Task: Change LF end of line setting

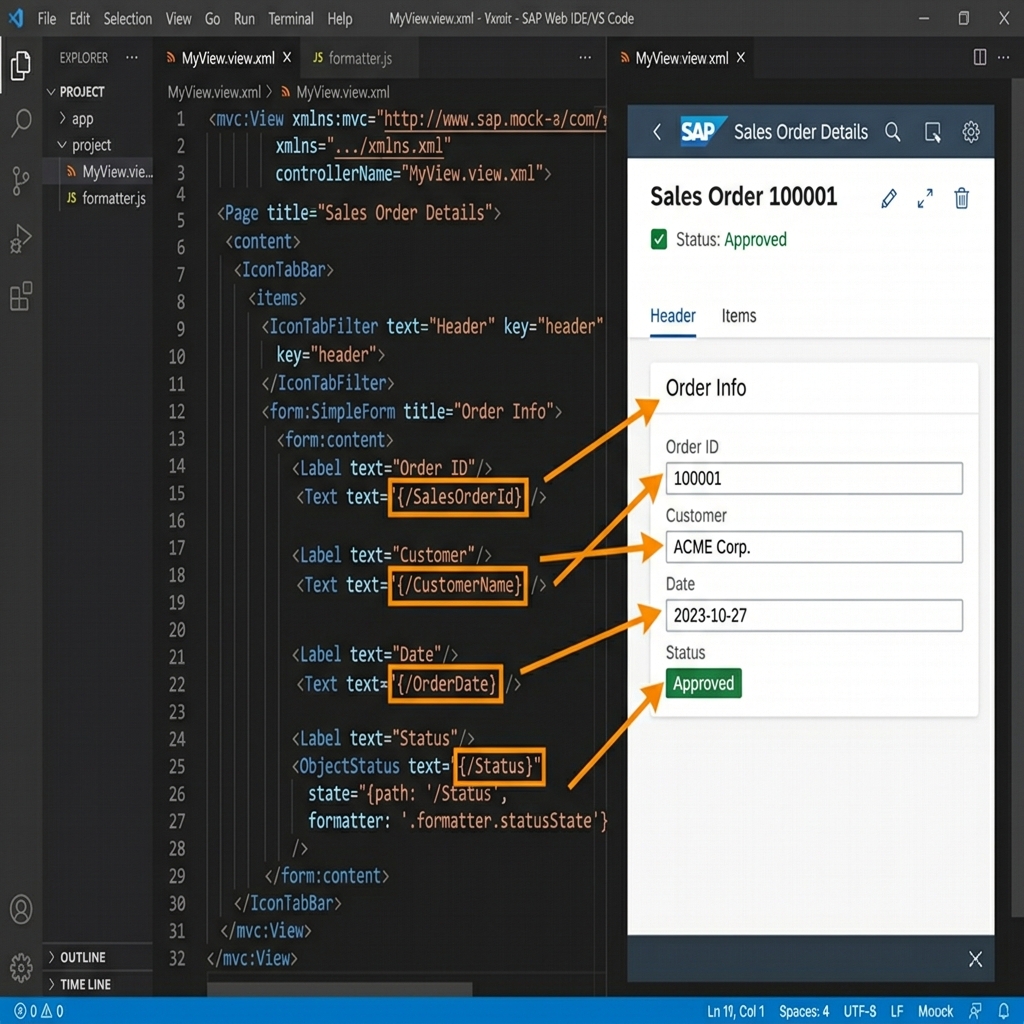Action: point(897,1011)
